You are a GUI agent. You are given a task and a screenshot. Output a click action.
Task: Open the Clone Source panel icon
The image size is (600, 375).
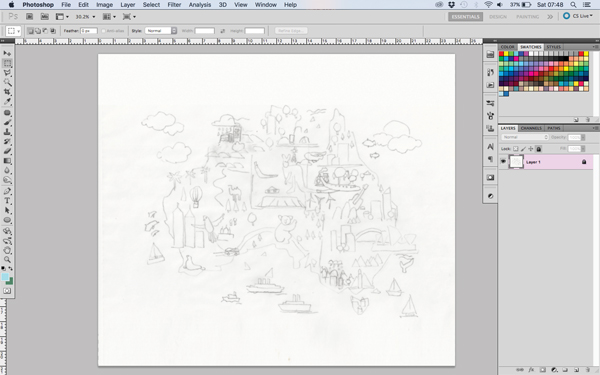(x=491, y=128)
